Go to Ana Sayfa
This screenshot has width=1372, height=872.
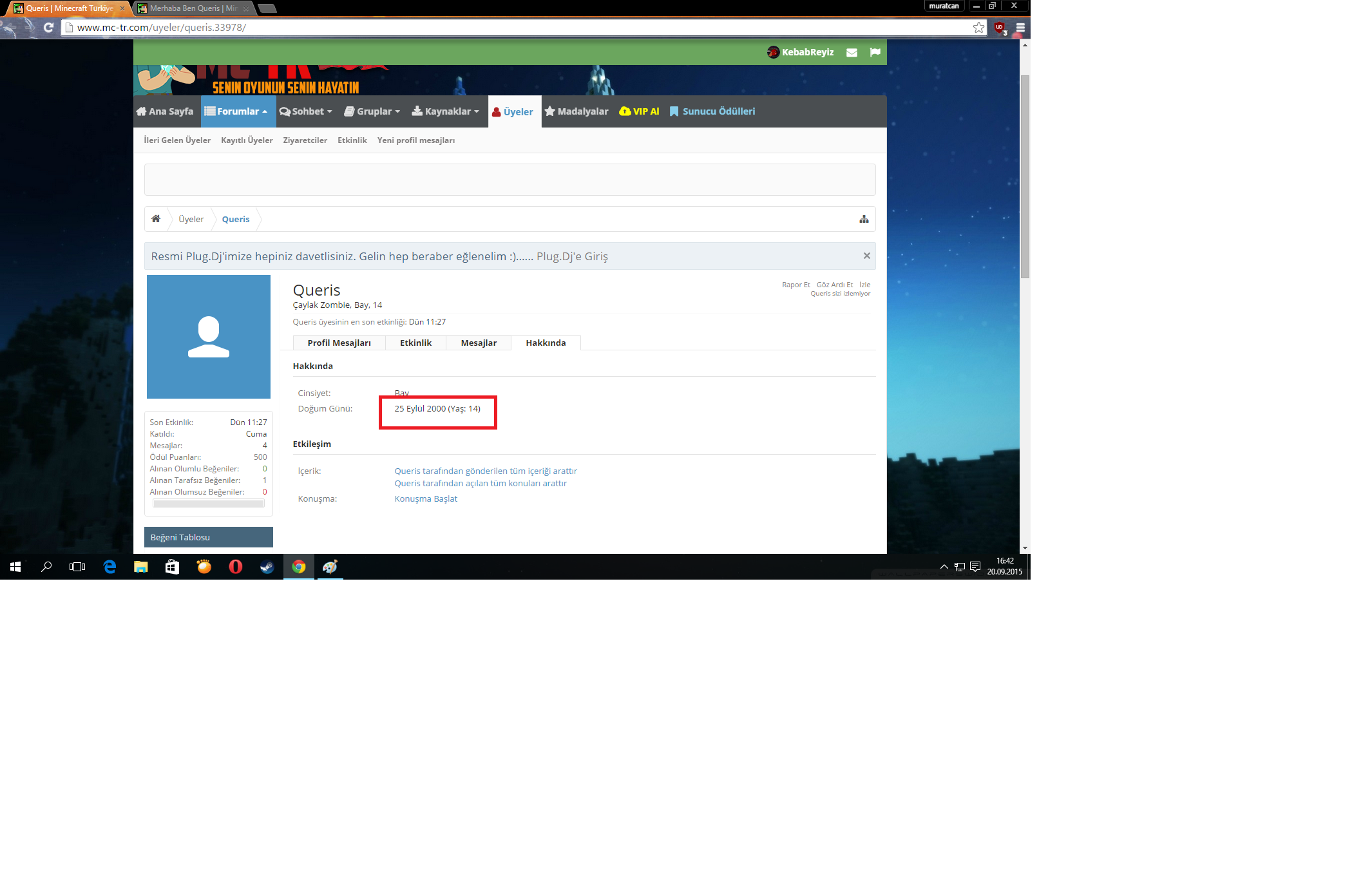(x=165, y=111)
